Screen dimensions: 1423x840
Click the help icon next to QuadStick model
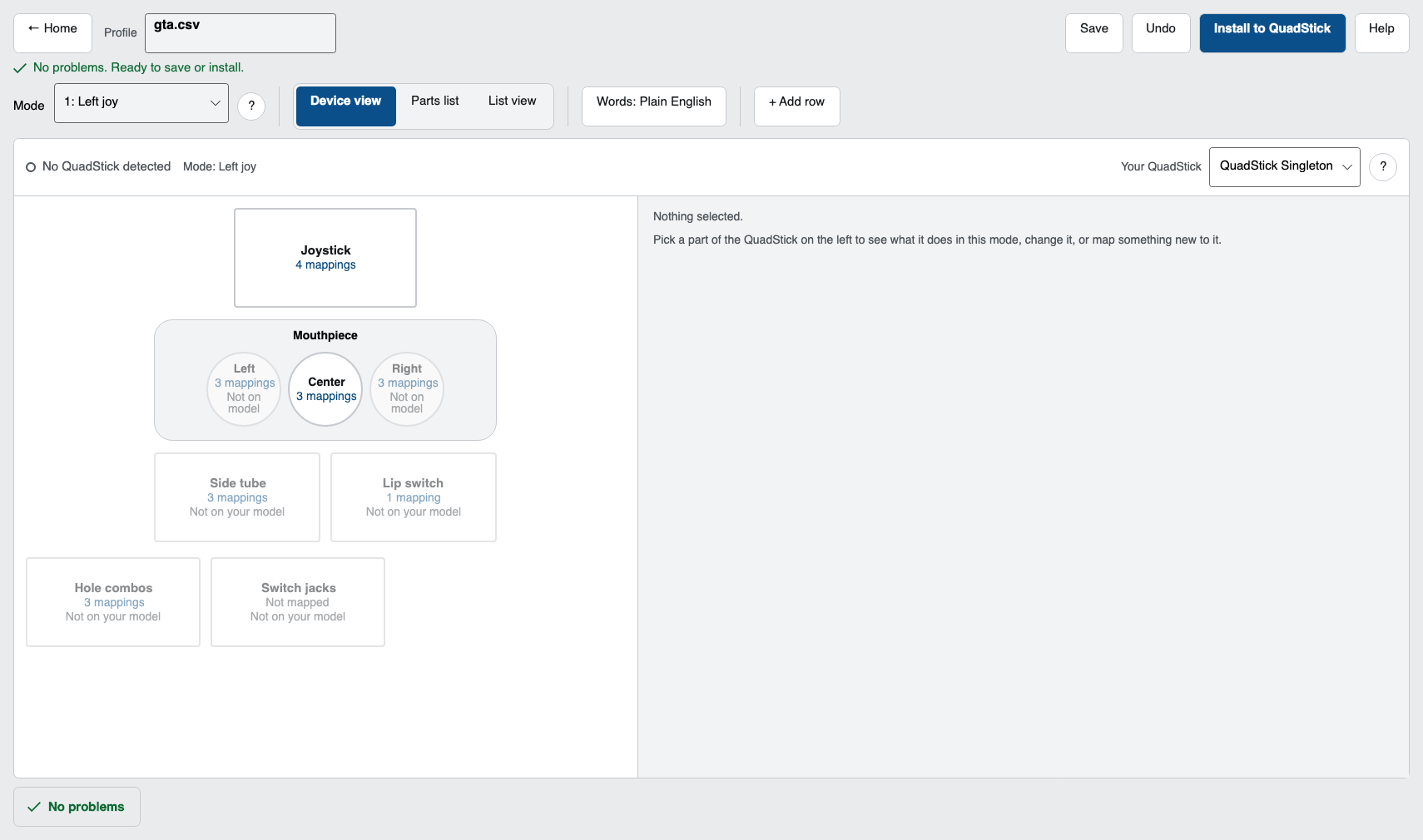tap(1383, 166)
